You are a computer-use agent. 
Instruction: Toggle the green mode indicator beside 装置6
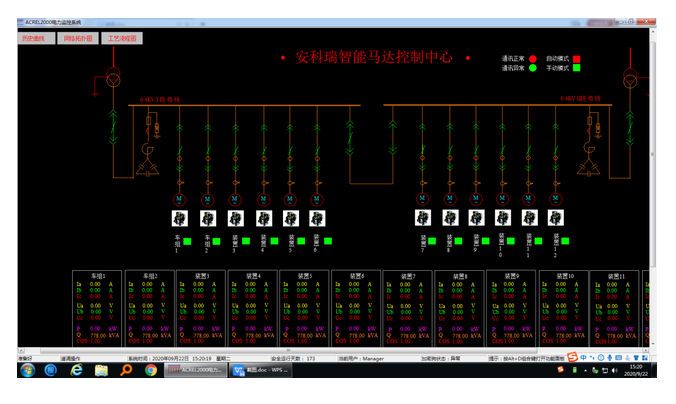[x=328, y=241]
